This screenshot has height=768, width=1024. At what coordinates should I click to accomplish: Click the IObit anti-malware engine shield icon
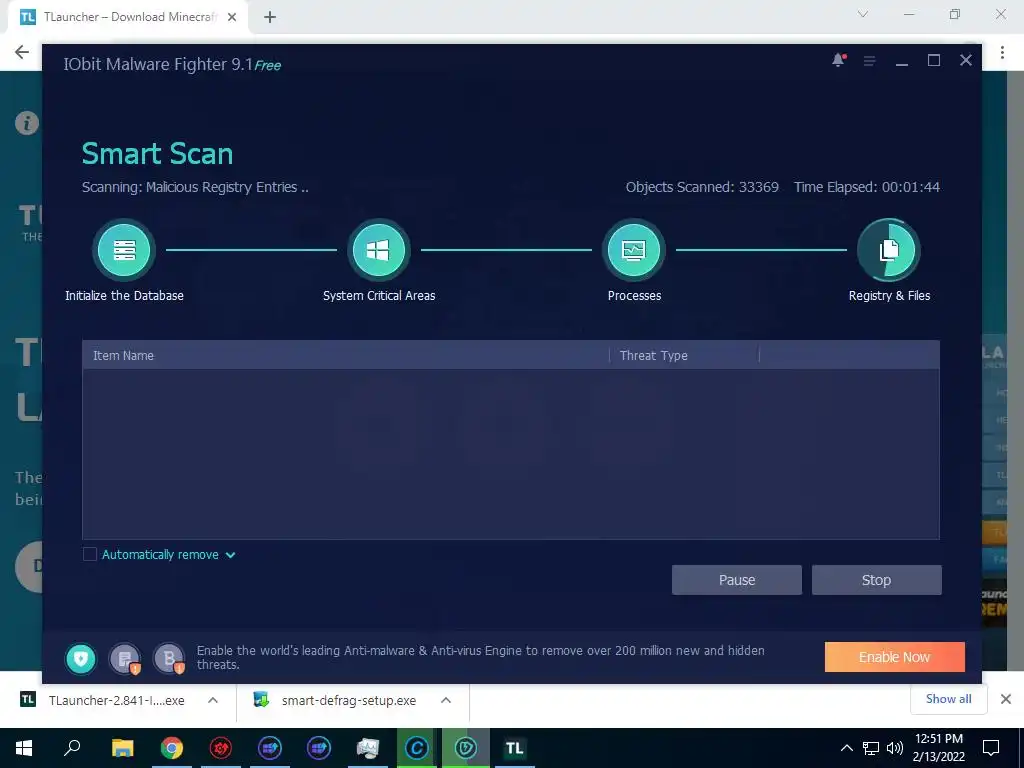point(80,659)
